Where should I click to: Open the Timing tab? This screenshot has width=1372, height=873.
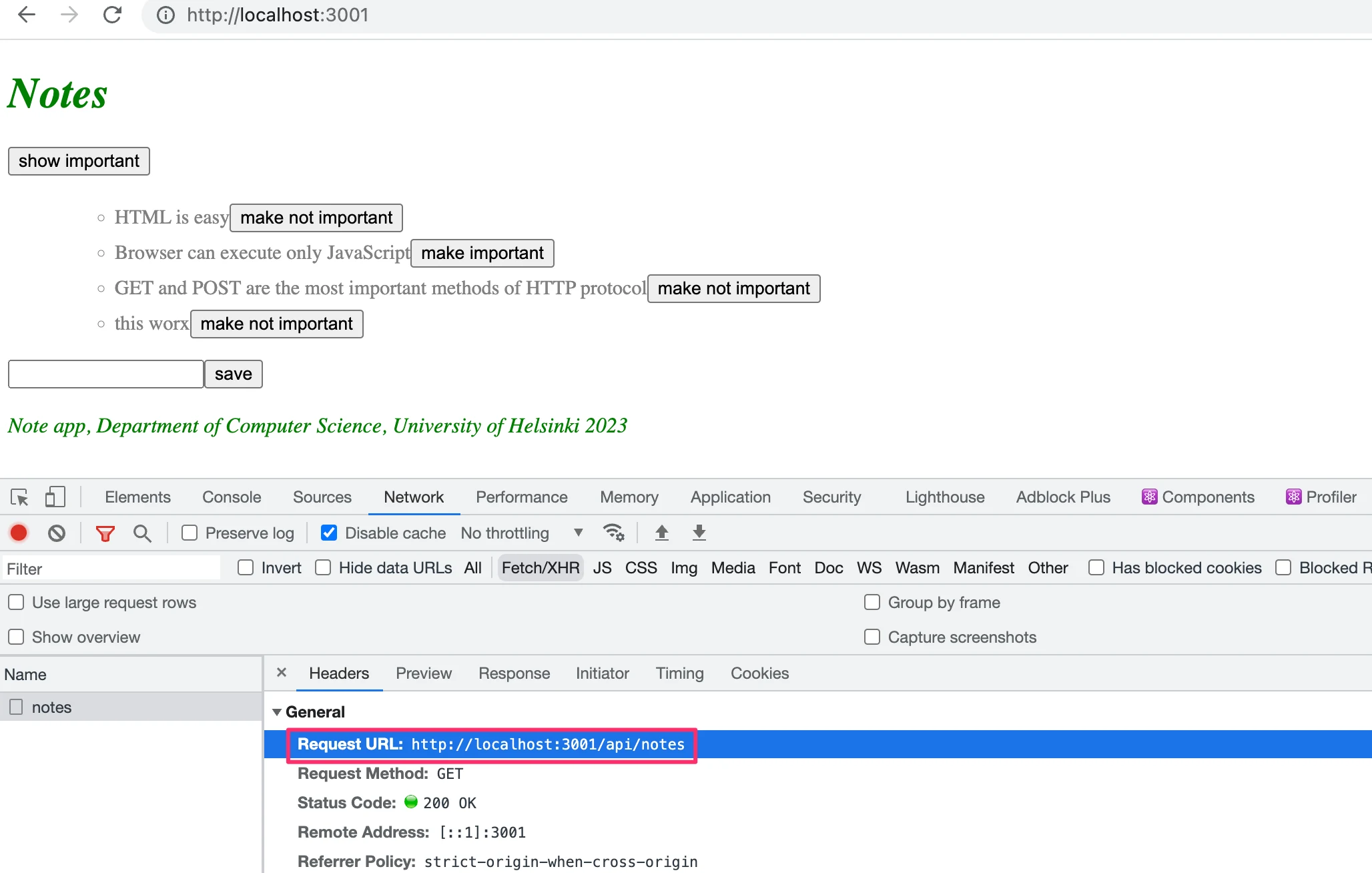[679, 673]
